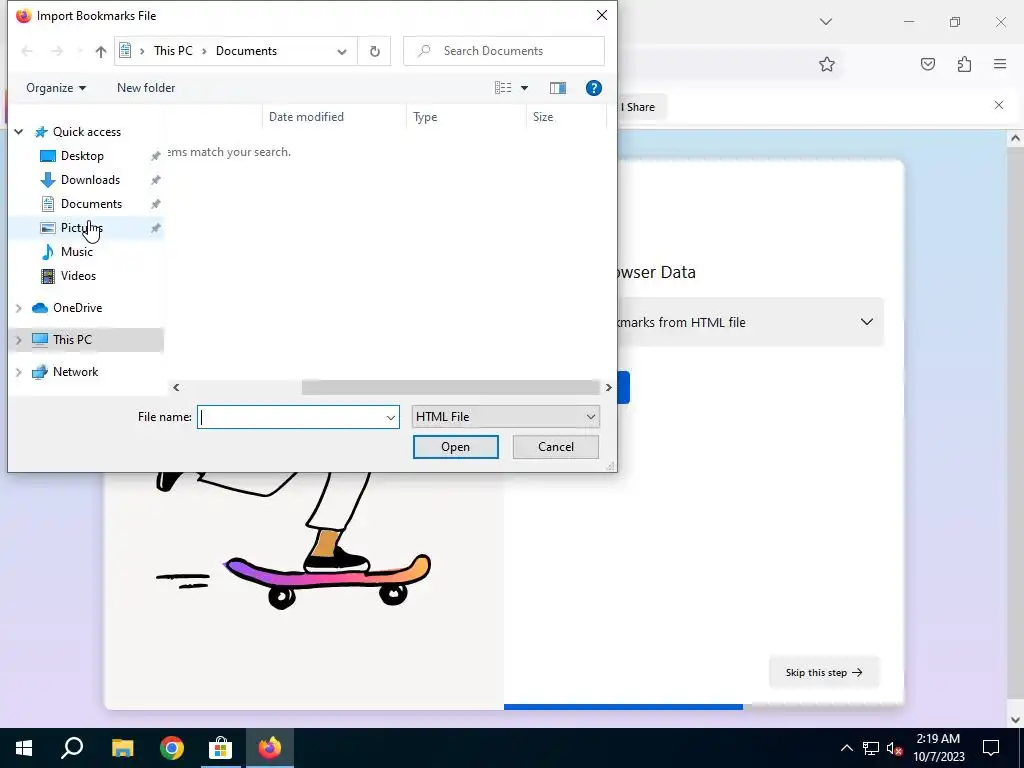Image resolution: width=1024 pixels, height=768 pixels.
Task: Click the Open button
Action: pyautogui.click(x=456, y=447)
